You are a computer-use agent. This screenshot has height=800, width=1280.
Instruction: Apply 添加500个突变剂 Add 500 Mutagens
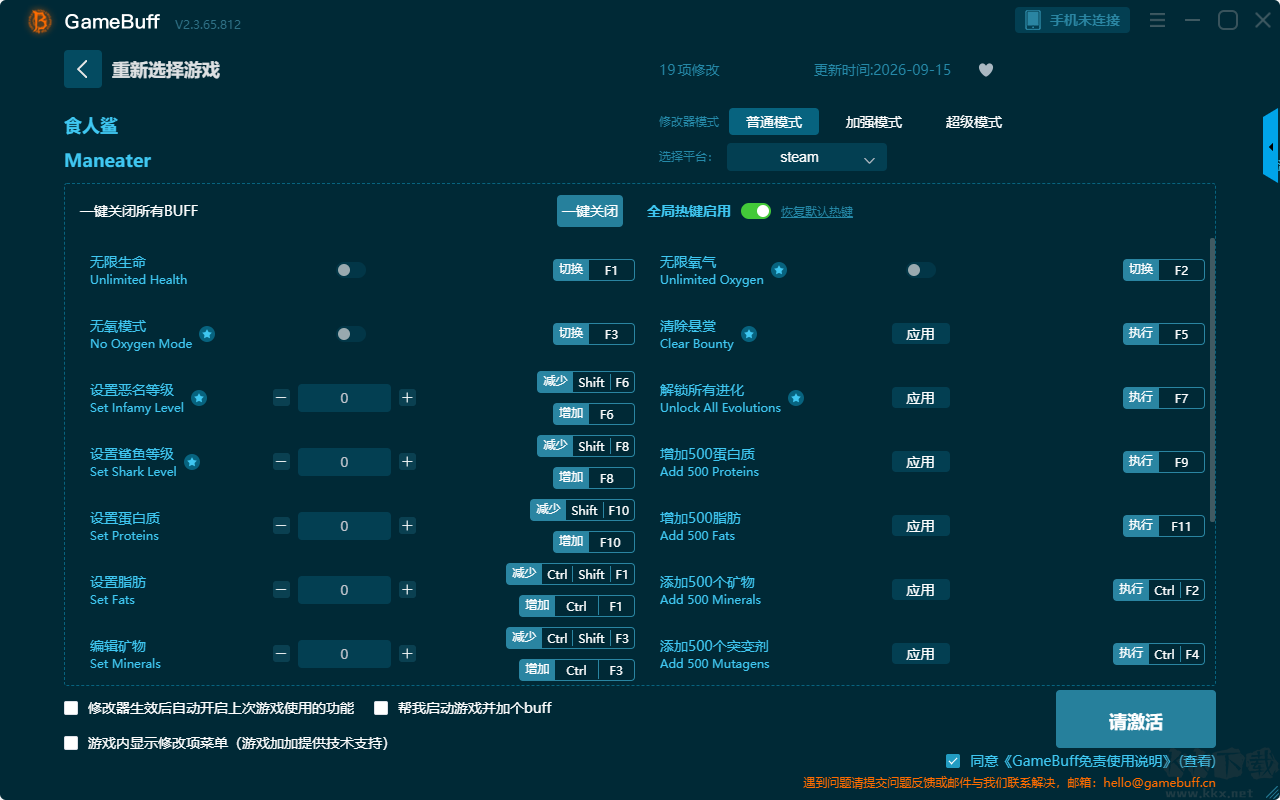(x=921, y=654)
